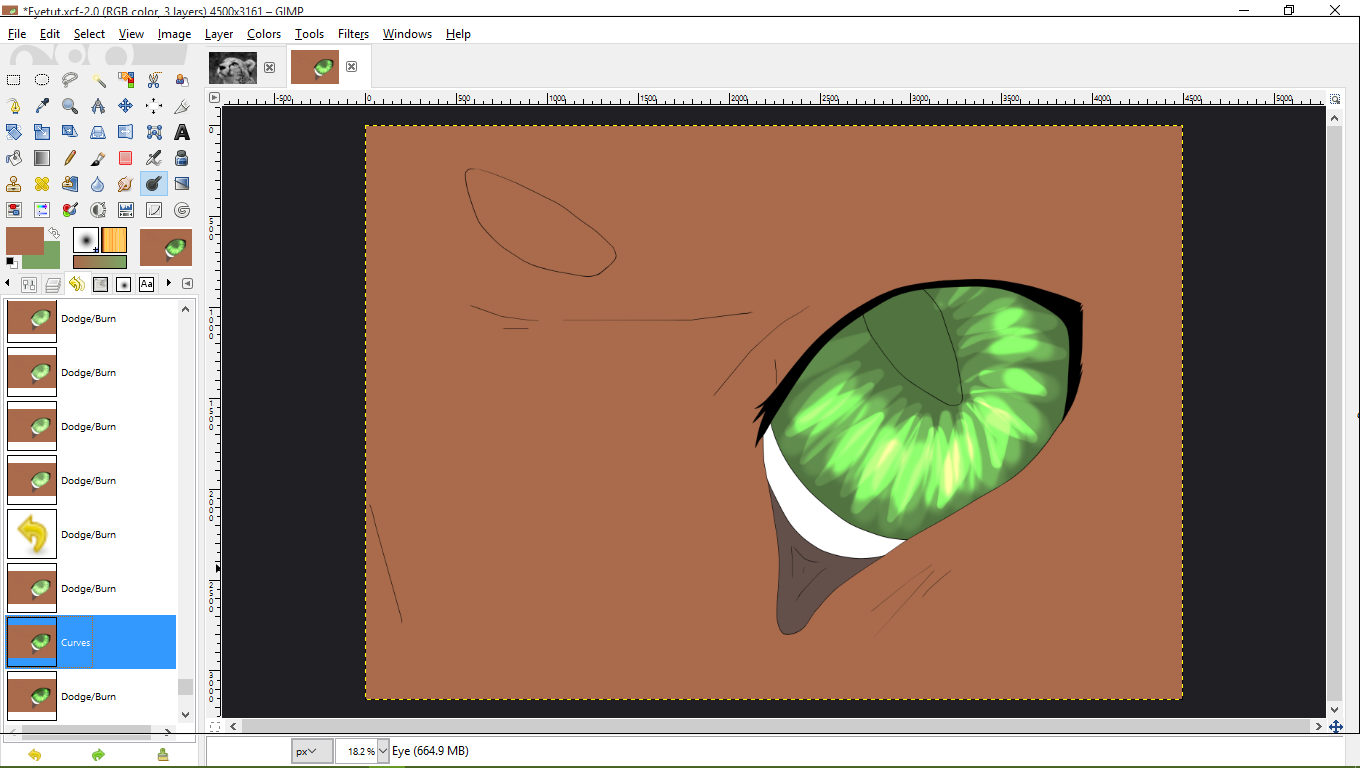
Task: Select the Smudge finger tool
Action: [x=126, y=184]
